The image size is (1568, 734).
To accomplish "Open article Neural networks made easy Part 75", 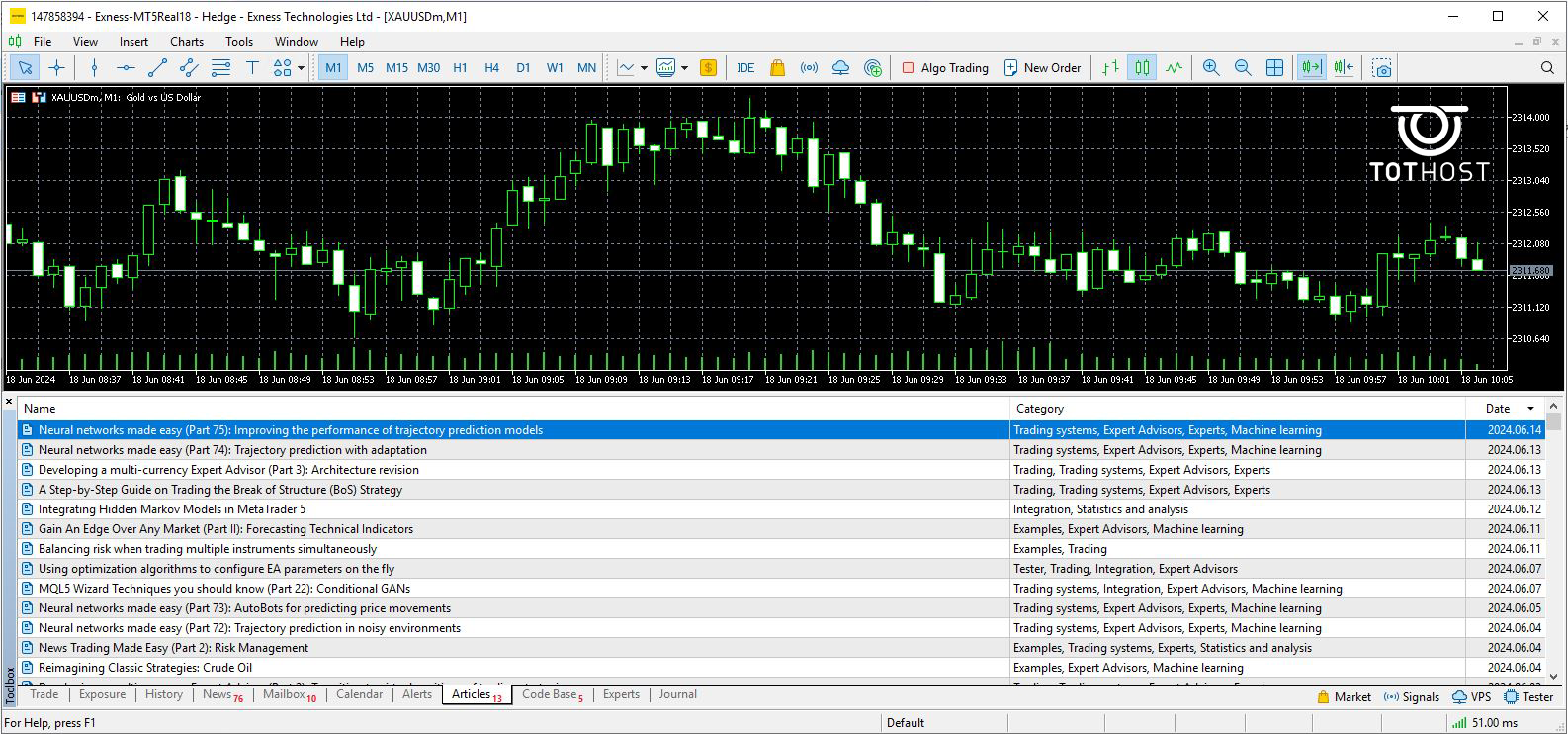I will (x=291, y=430).
